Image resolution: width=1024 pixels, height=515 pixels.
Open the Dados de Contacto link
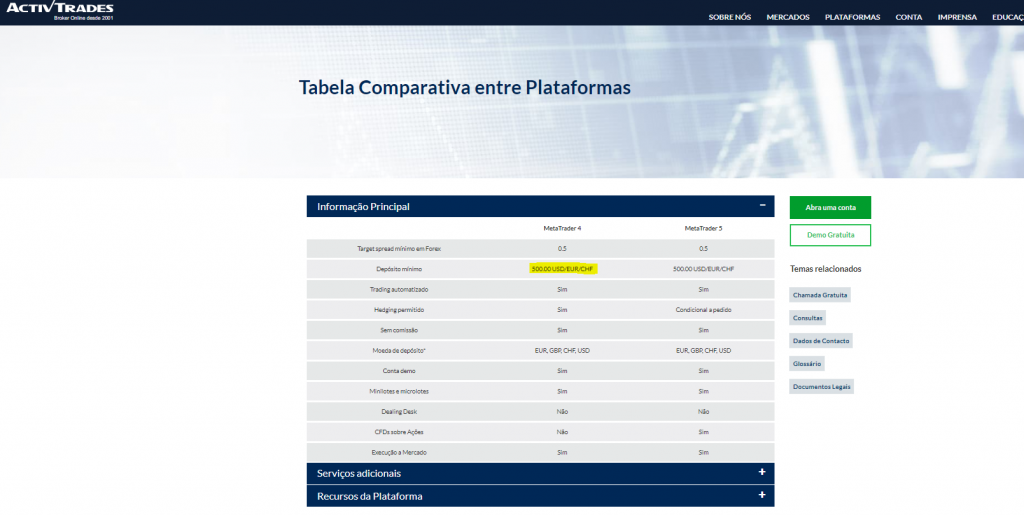tap(821, 341)
